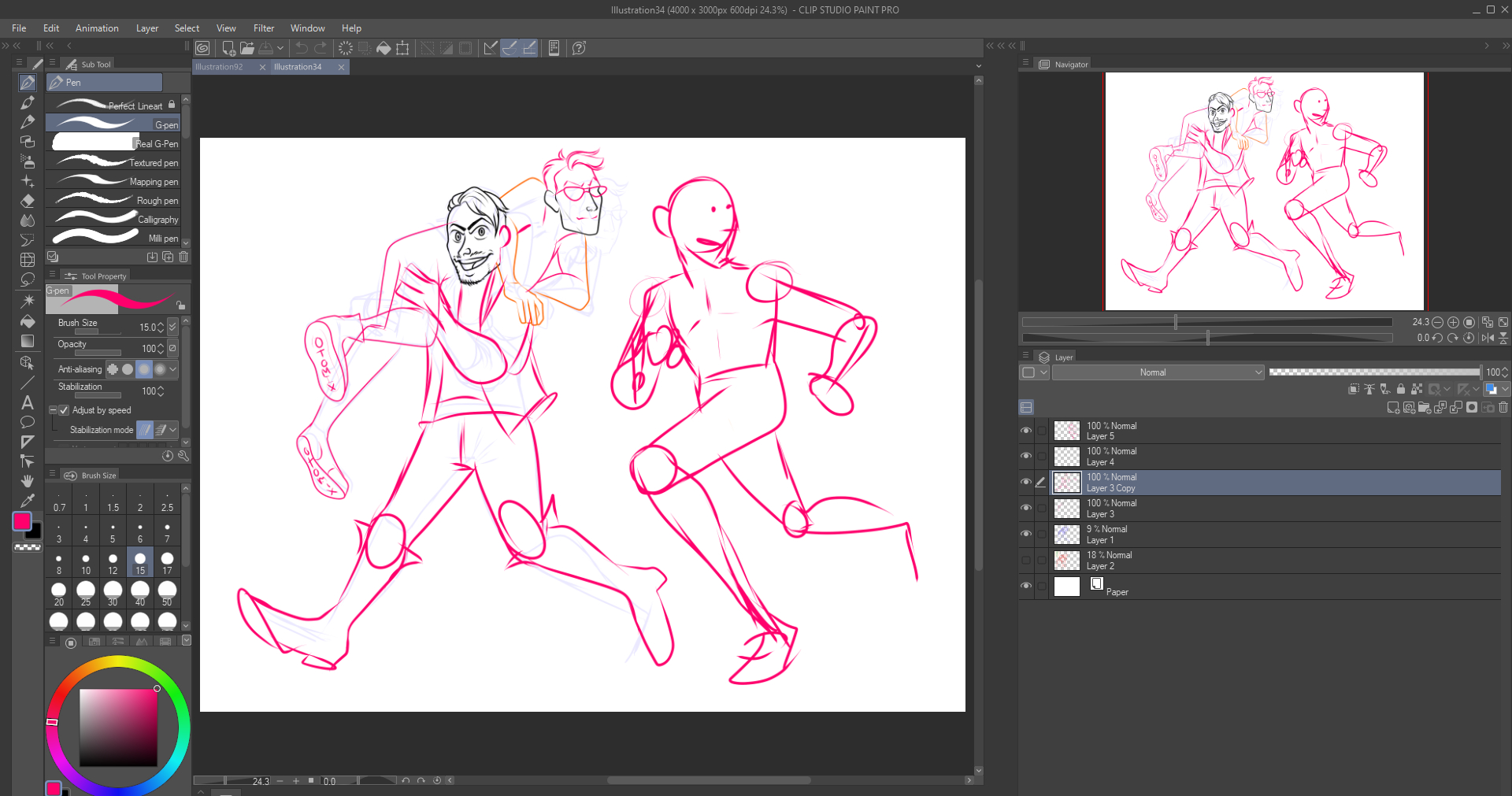Click the layer opacity slider
The width and height of the screenshot is (1512, 796).
coord(1373,372)
